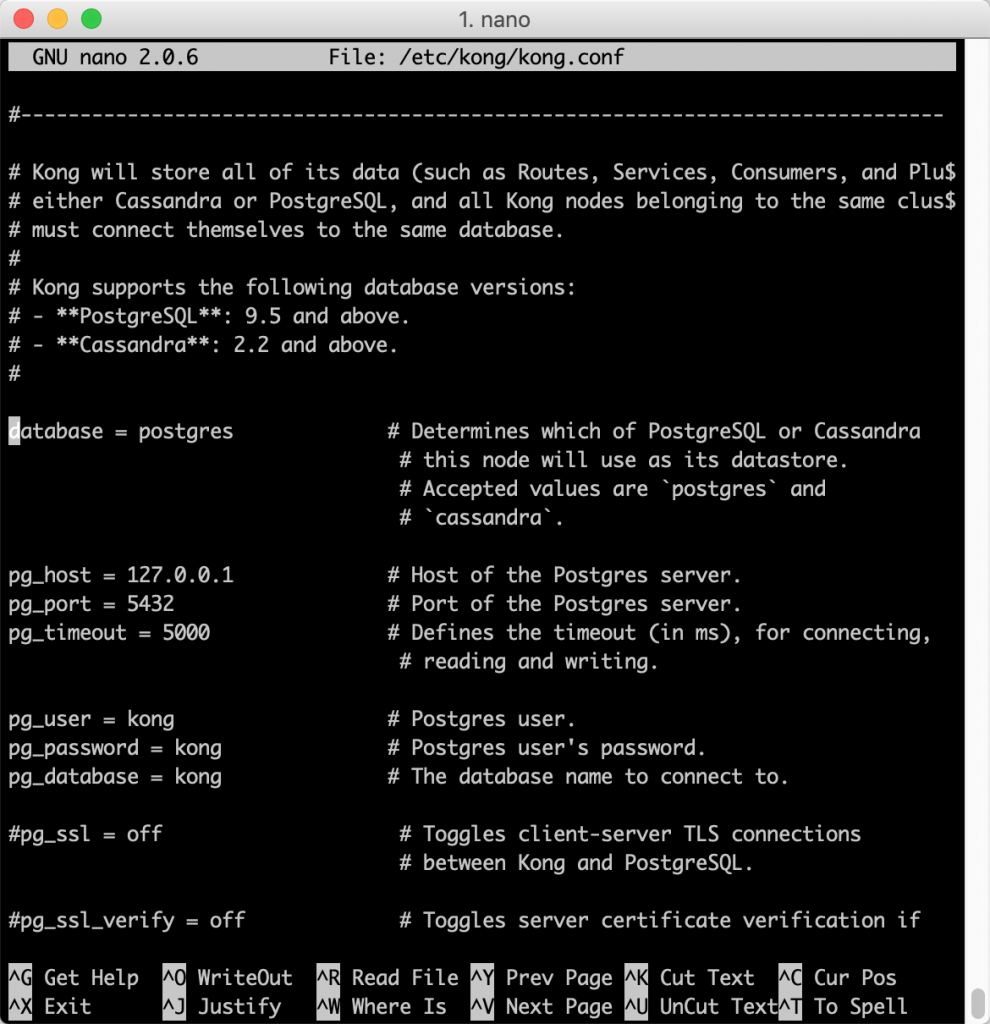Click '# between Kong and PostgreSQL.' comment
This screenshot has width=990, height=1024.
(576, 863)
